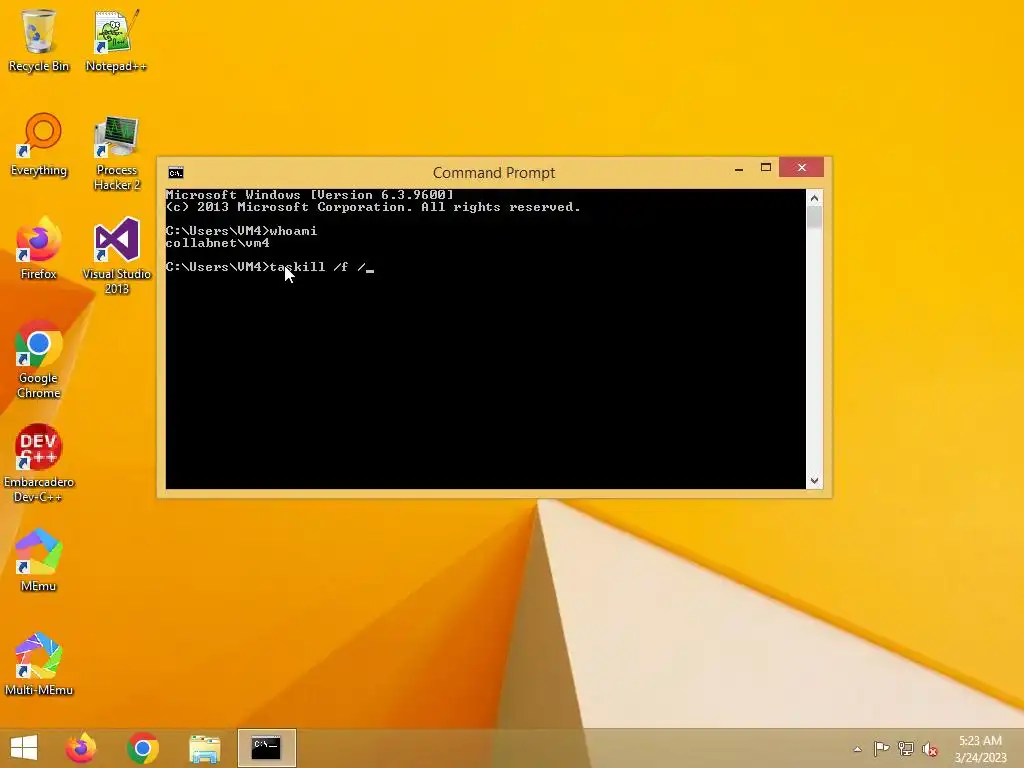The height and width of the screenshot is (768, 1024).
Task: Open the Start menu Windows button
Action: point(24,748)
